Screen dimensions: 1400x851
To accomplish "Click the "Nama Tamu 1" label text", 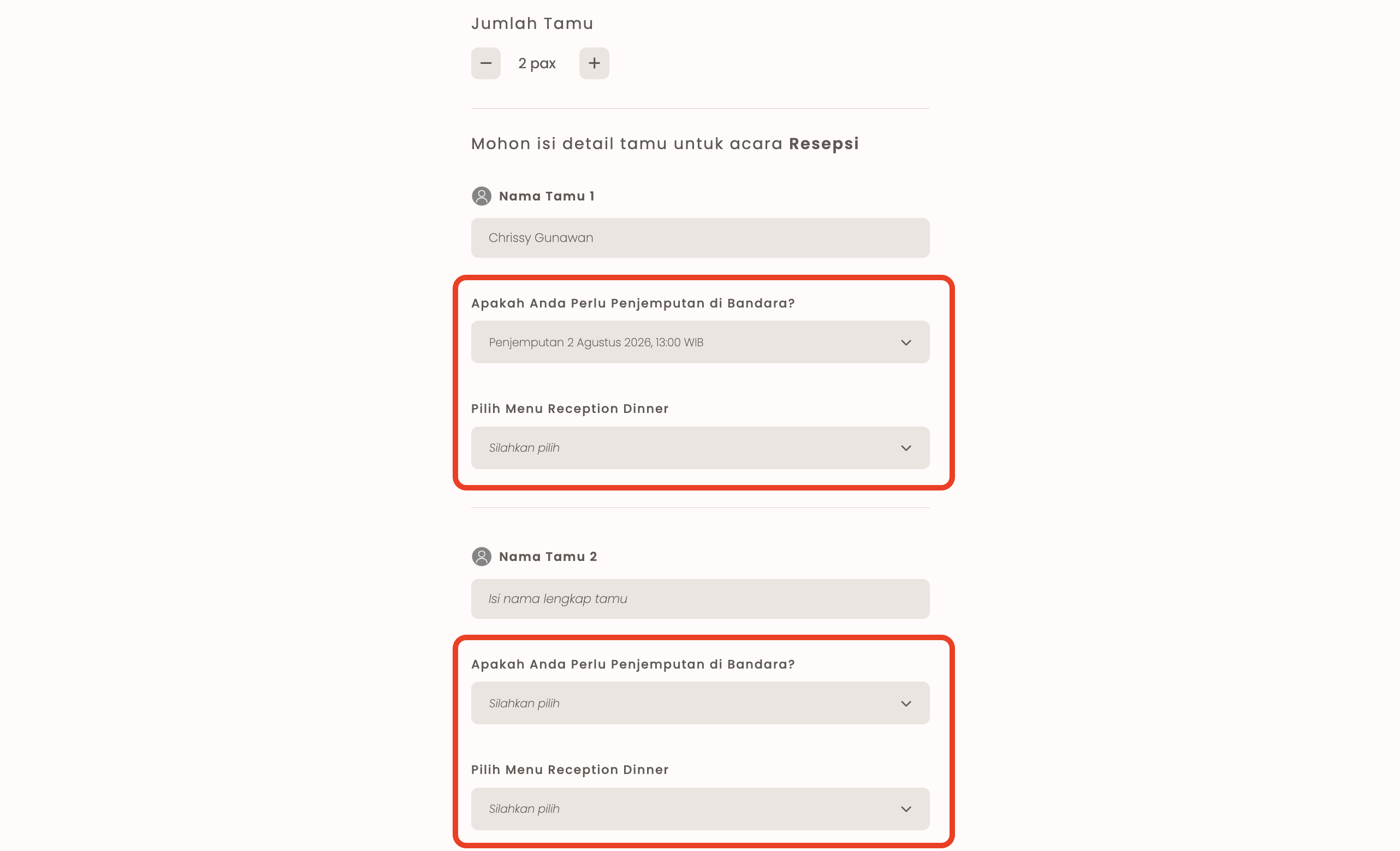I will [x=547, y=196].
